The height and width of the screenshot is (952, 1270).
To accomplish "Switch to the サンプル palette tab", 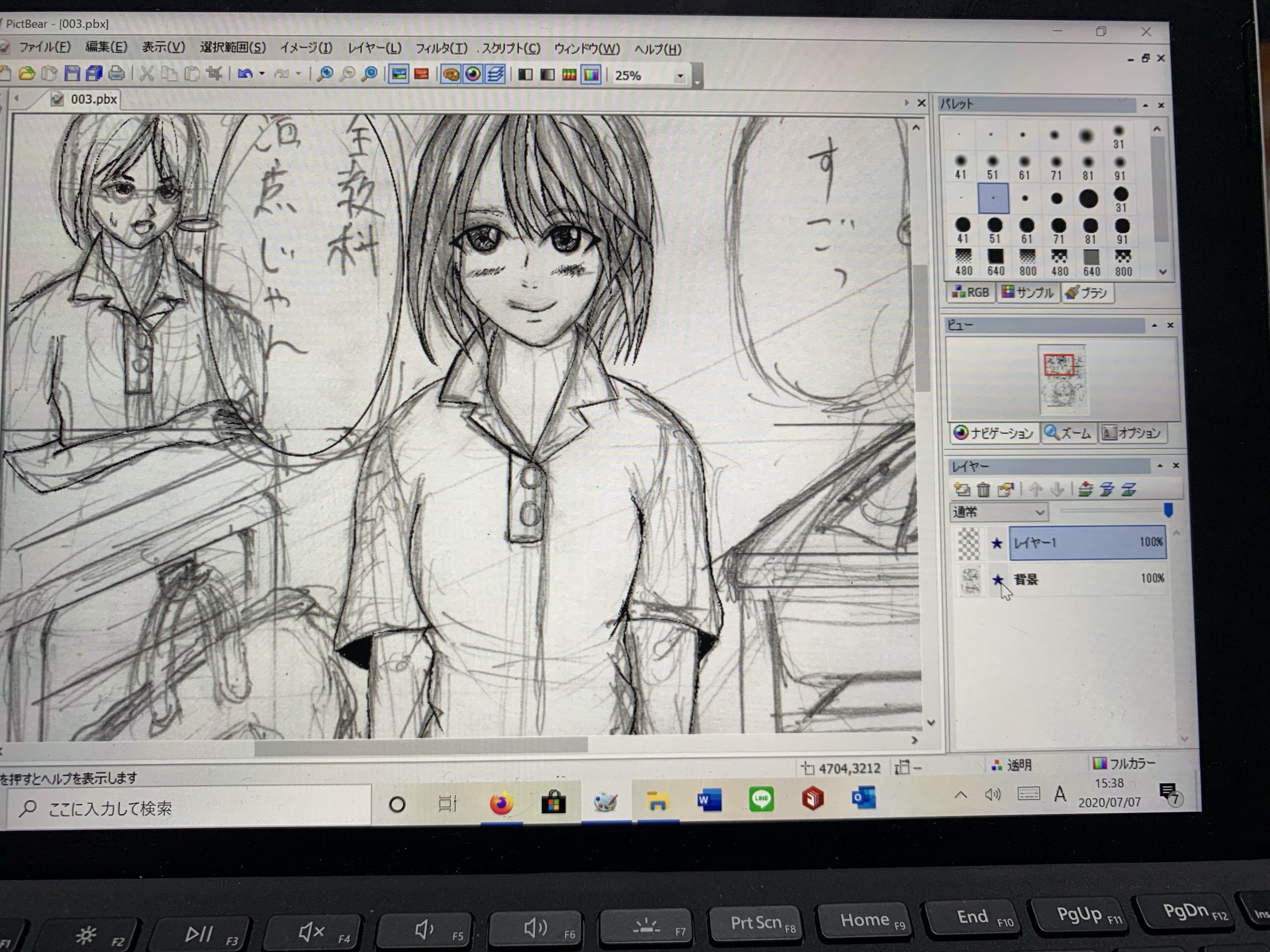I will [x=1028, y=293].
